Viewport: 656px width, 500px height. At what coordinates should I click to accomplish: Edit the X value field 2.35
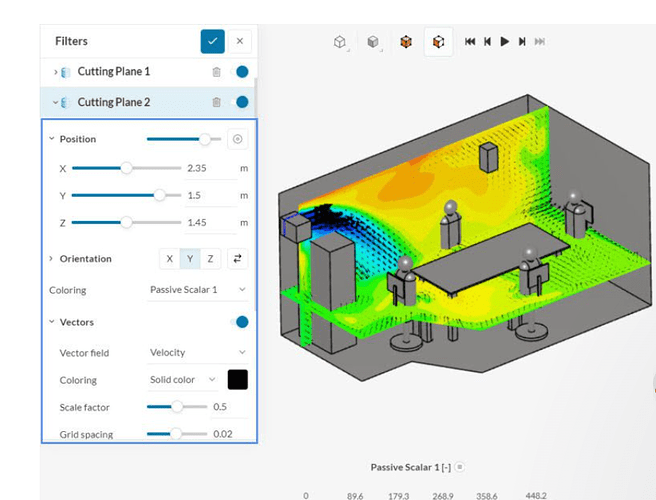[211, 168]
